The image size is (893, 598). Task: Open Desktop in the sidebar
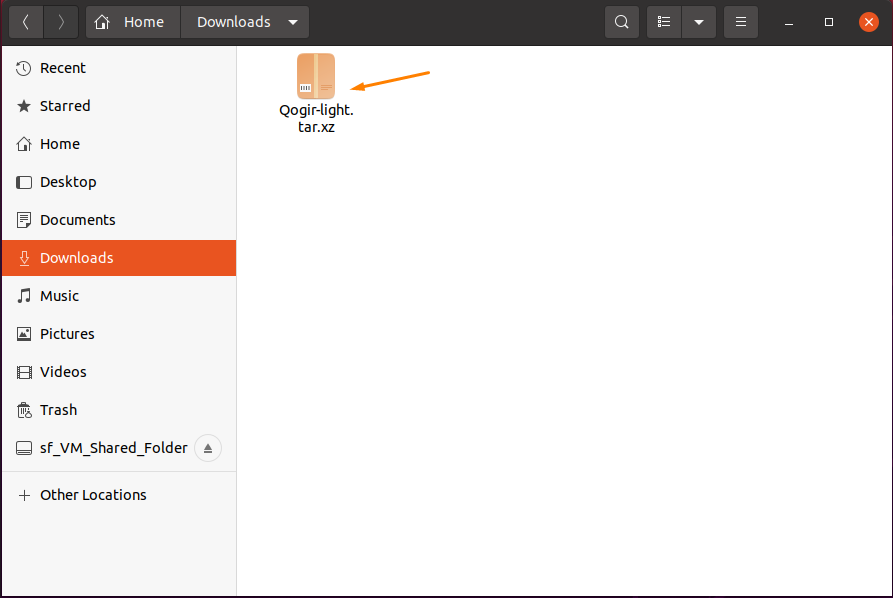pyautogui.click(x=119, y=182)
